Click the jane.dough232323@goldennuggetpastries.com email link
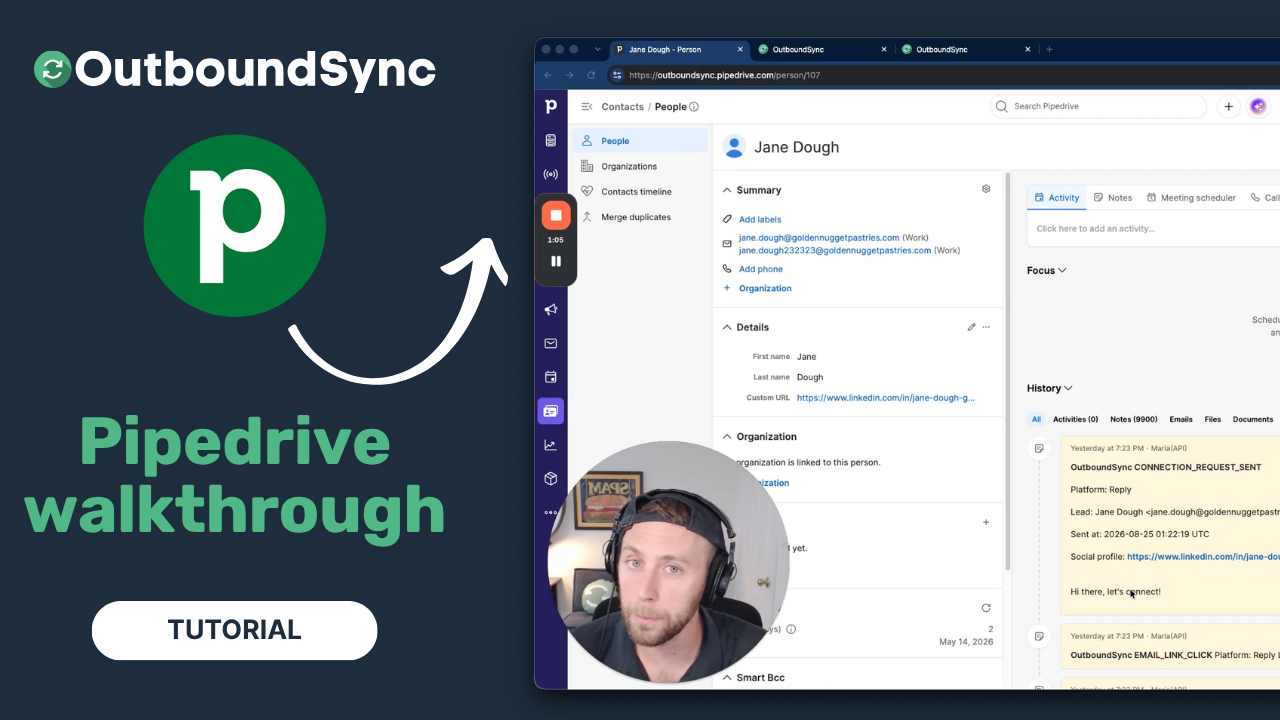This screenshot has height=720, width=1280. [x=835, y=250]
